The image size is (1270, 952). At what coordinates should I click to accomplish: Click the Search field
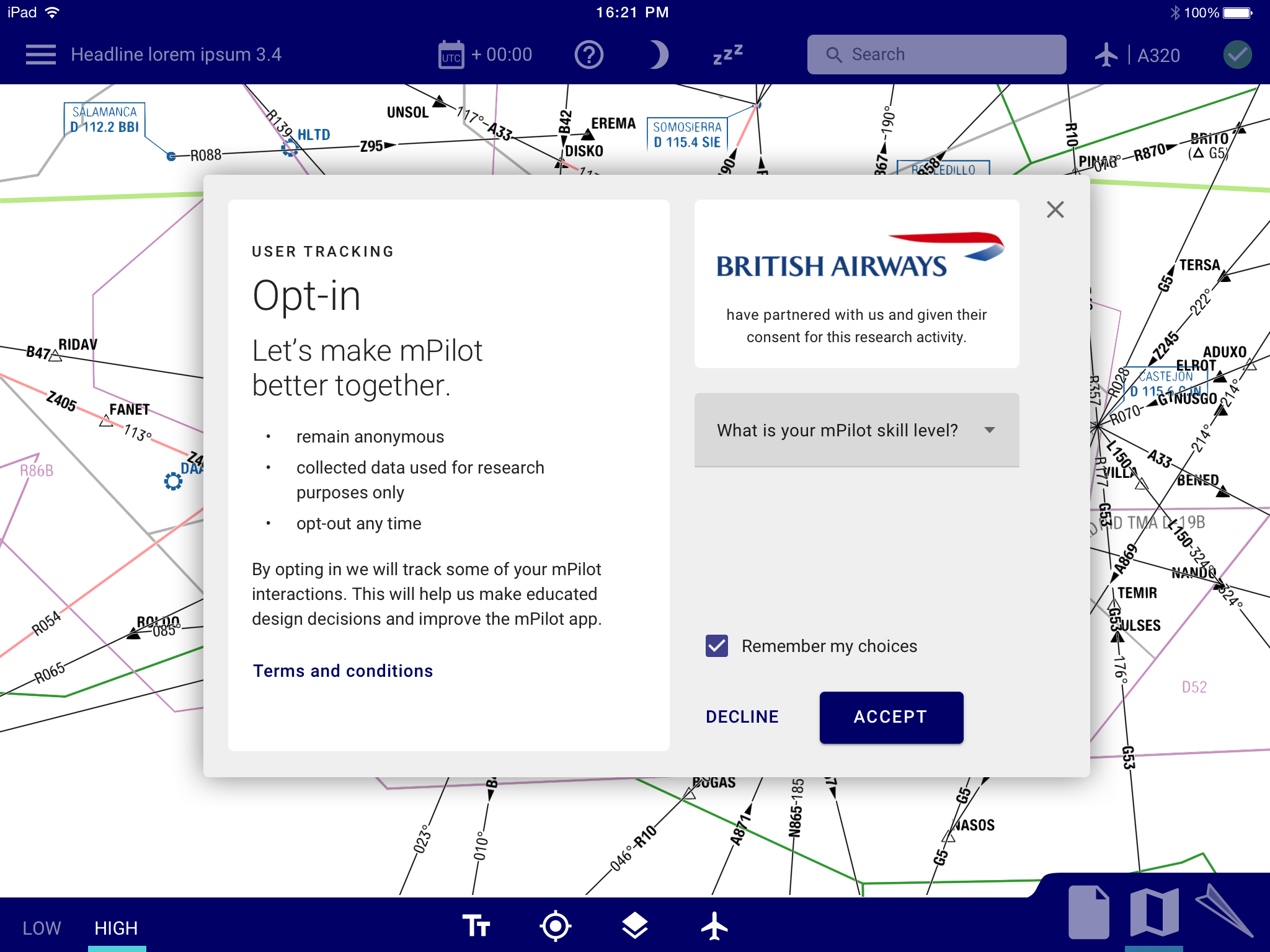(x=936, y=55)
